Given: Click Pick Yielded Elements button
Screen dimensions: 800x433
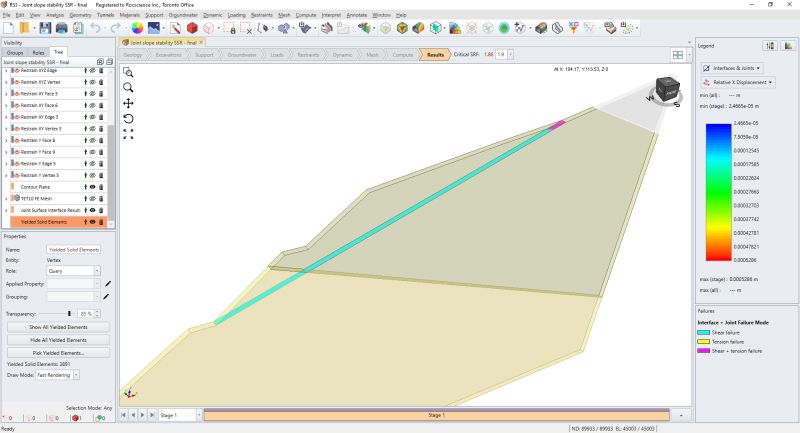Looking at the screenshot, I should pyautogui.click(x=58, y=352).
